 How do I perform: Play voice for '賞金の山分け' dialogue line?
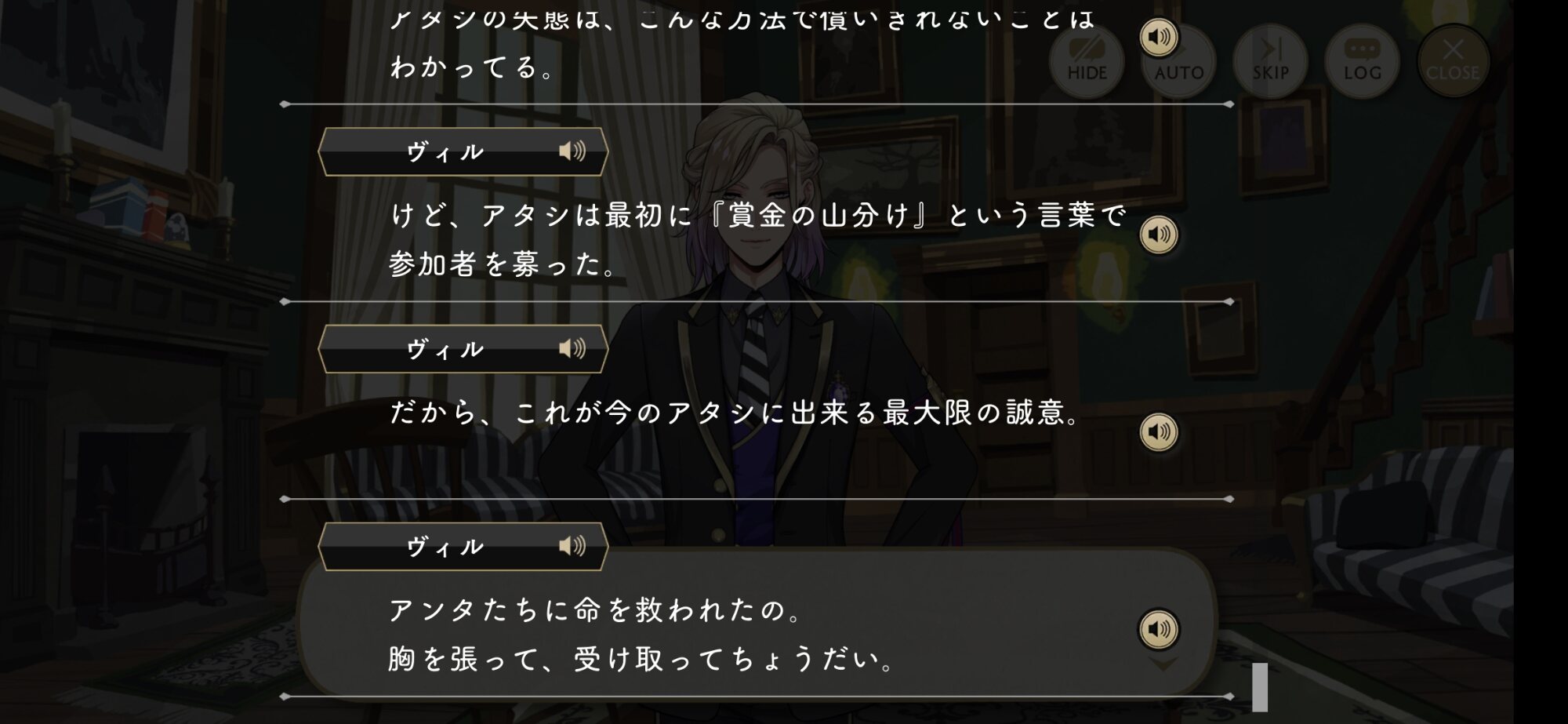1158,235
